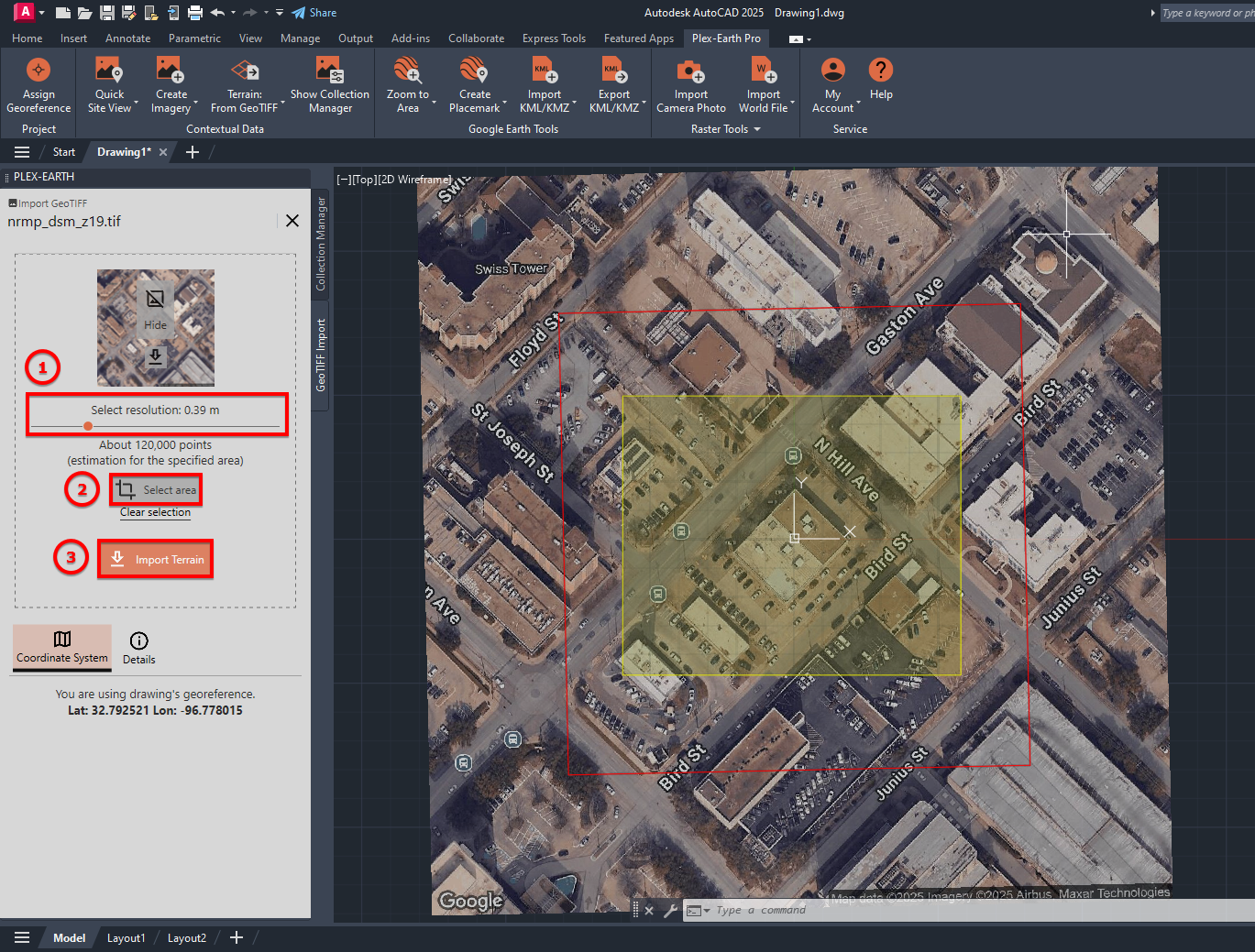Open from Web & Mobile icon
This screenshot has height=952, width=1255.
(150, 13)
